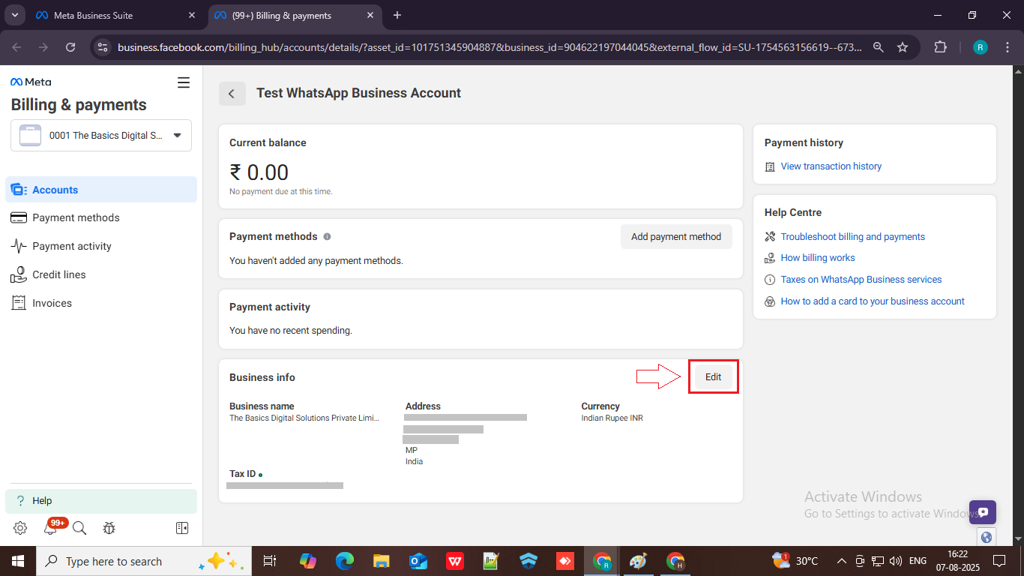This screenshot has height=576, width=1024.
Task: Open a new browser tab
Action: pos(397,15)
